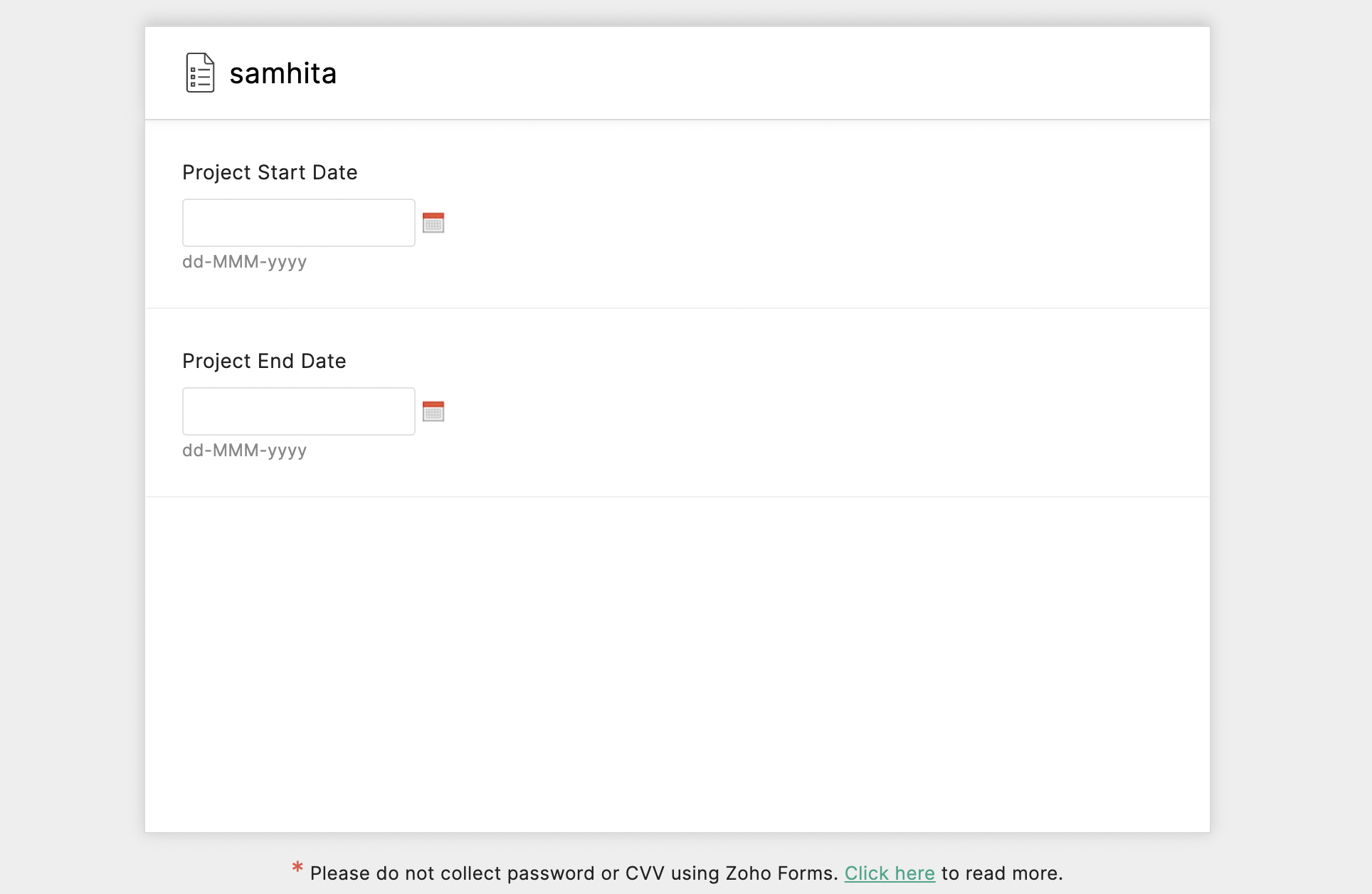Click the samhita form title
Image resolution: width=1372 pixels, height=894 pixels.
(x=283, y=73)
